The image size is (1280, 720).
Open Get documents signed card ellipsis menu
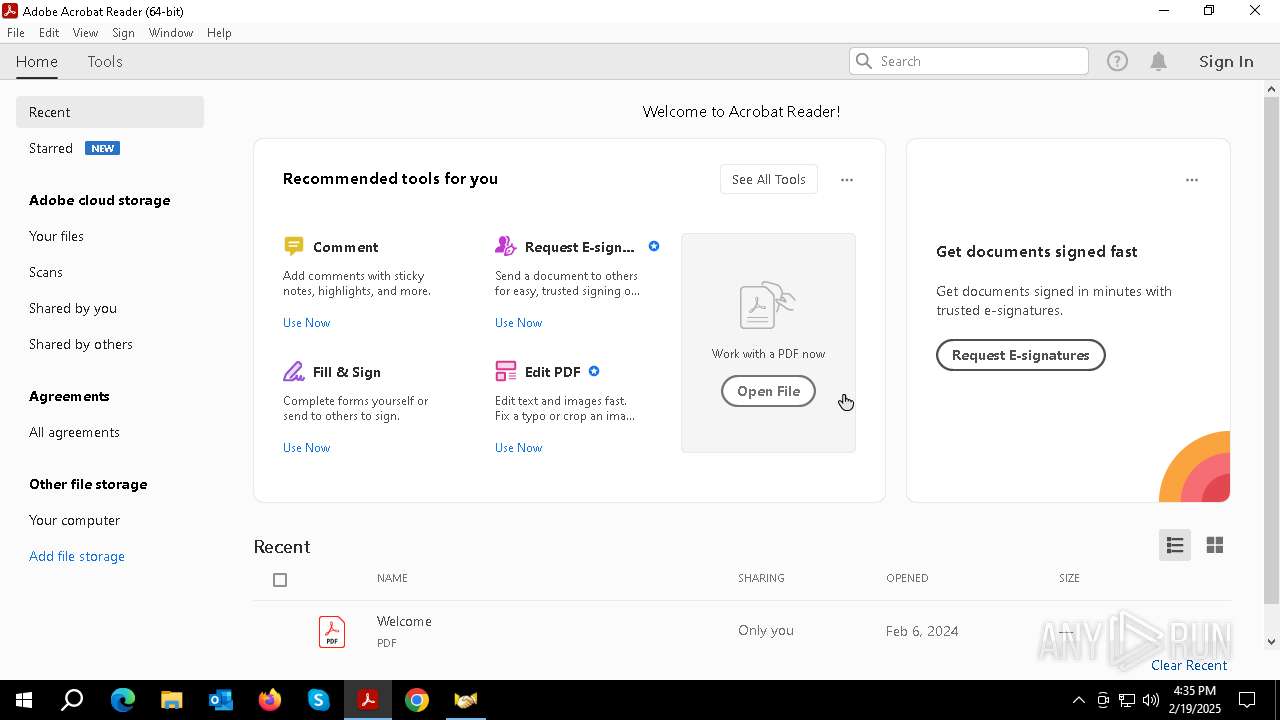click(x=1192, y=180)
